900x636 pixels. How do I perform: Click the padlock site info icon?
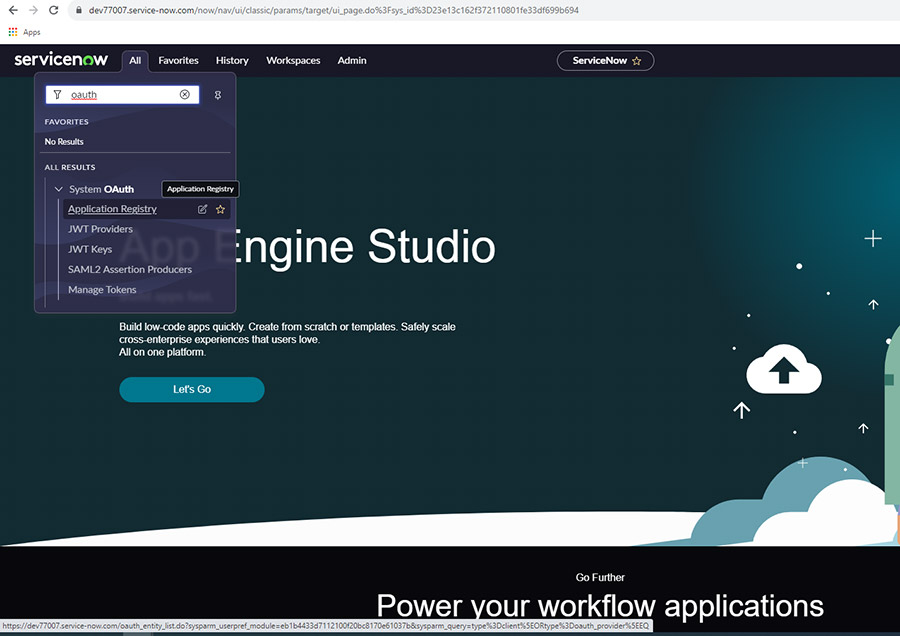click(79, 10)
